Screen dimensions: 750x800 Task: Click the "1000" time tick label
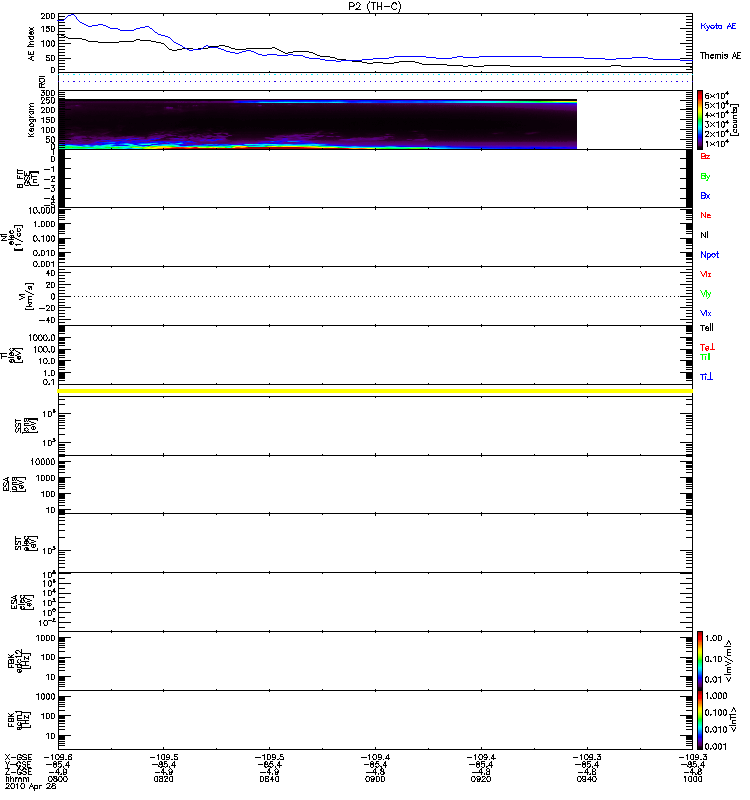[x=693, y=780]
